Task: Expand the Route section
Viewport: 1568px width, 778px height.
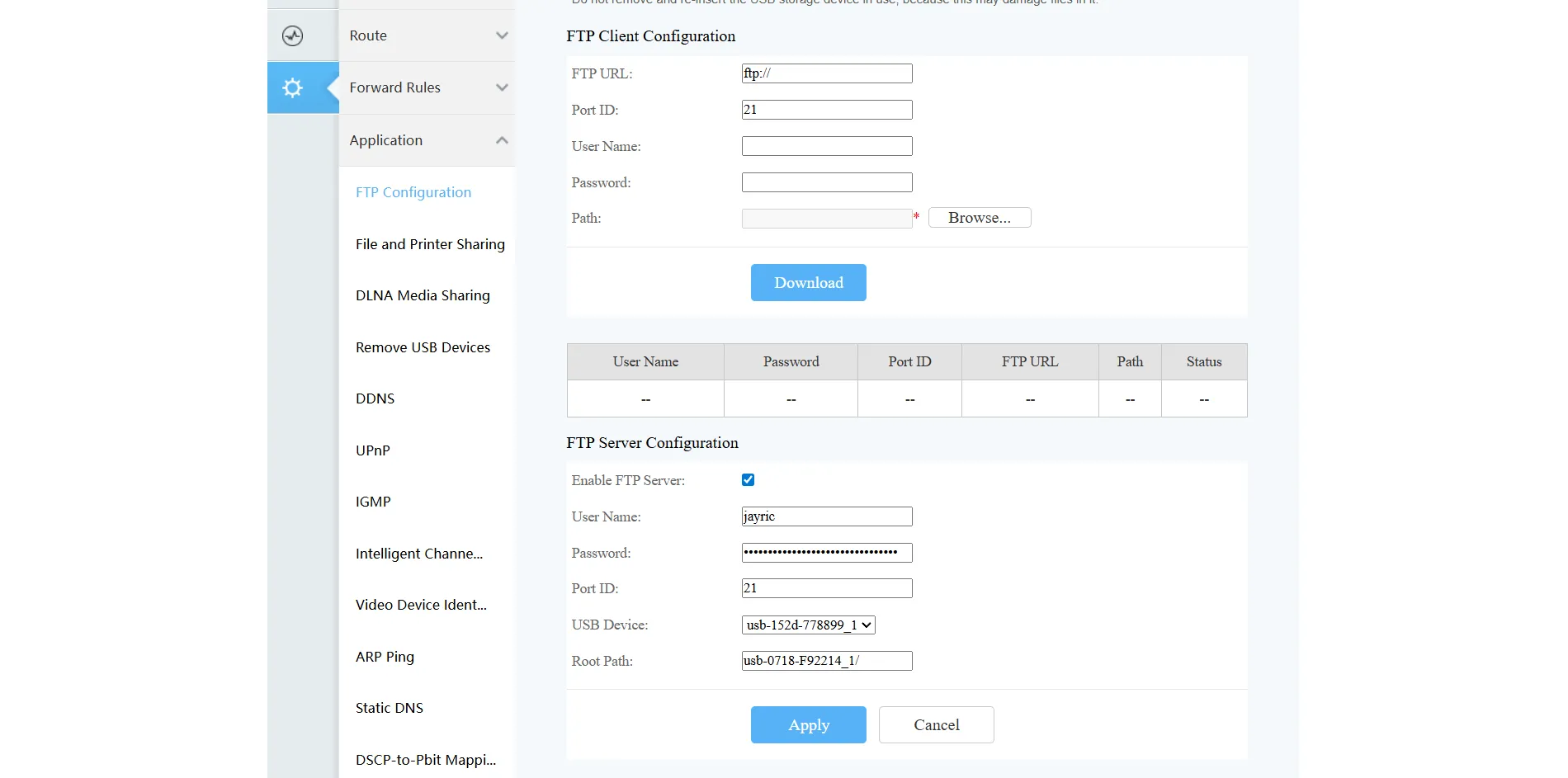Action: [x=427, y=35]
